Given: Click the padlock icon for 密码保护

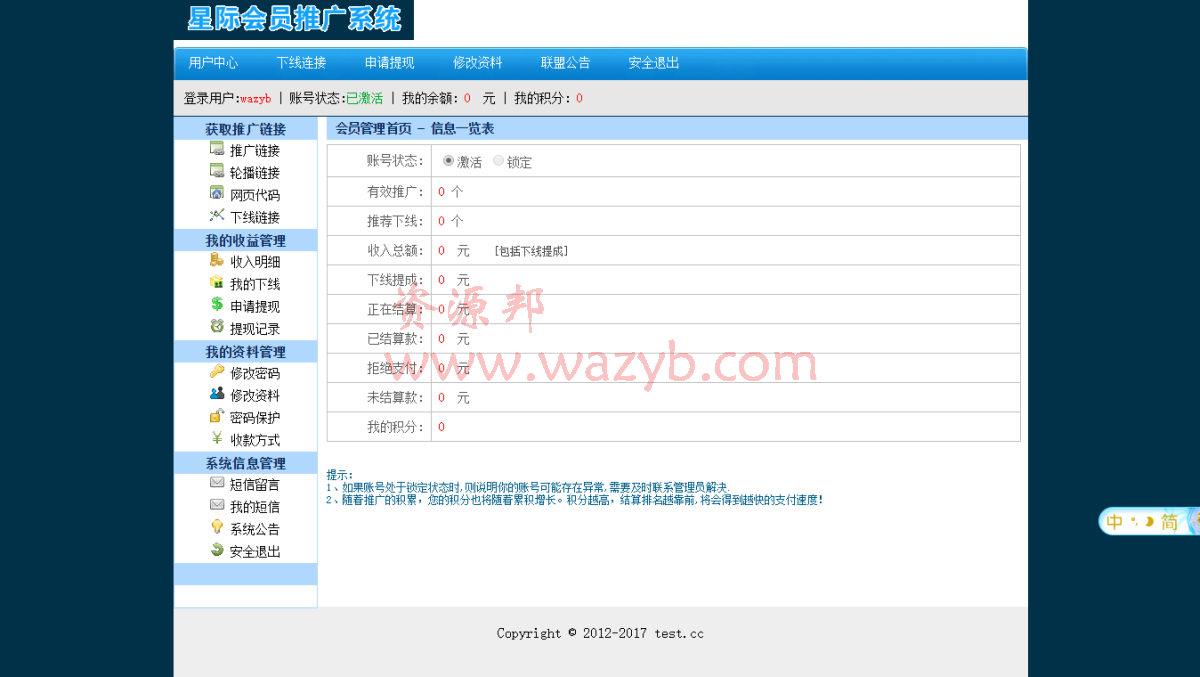Looking at the screenshot, I should 217,415.
